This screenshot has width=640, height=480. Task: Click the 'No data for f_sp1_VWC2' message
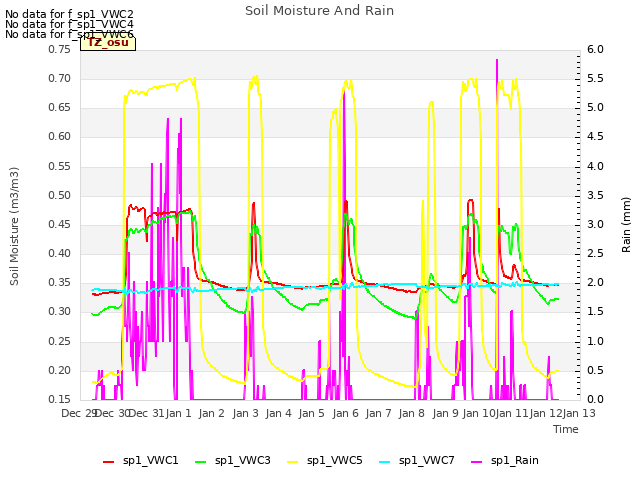coord(69,14)
